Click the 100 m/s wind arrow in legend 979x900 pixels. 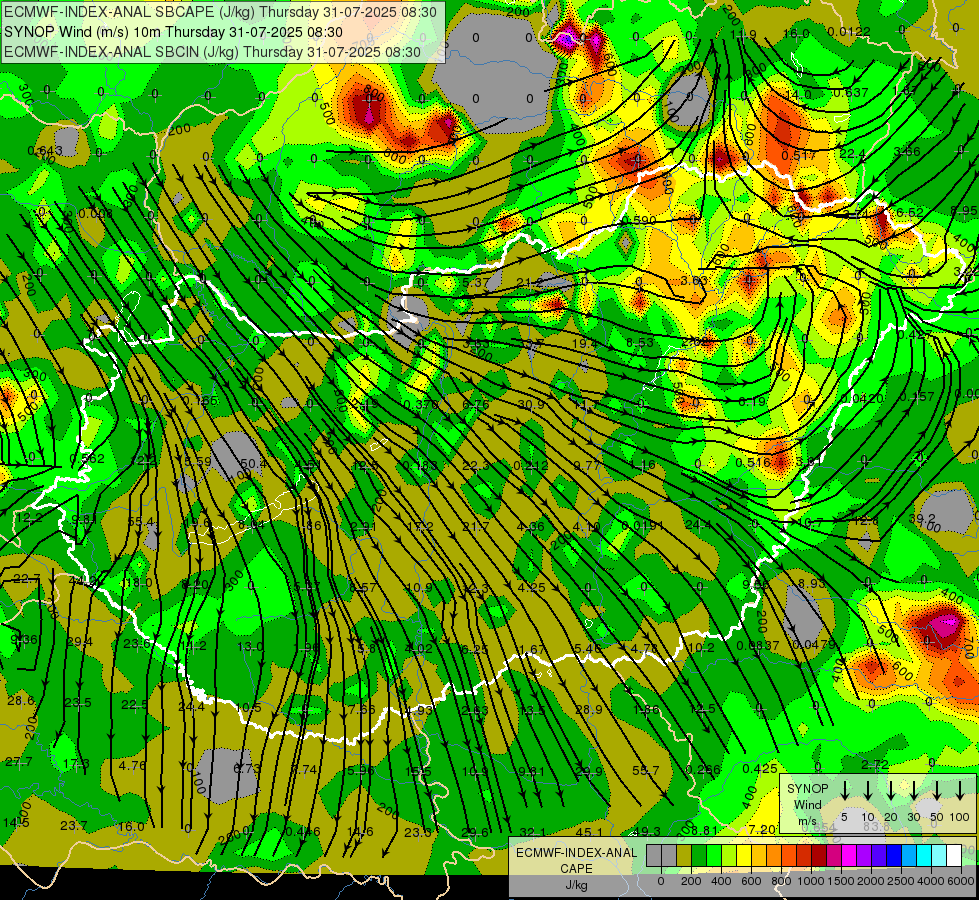tap(960, 790)
